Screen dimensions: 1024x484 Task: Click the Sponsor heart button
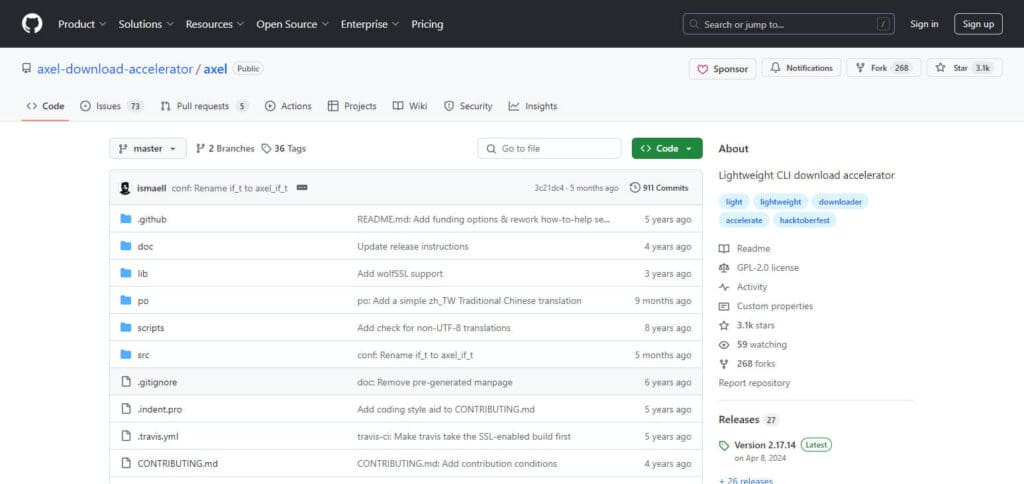[x=722, y=69]
